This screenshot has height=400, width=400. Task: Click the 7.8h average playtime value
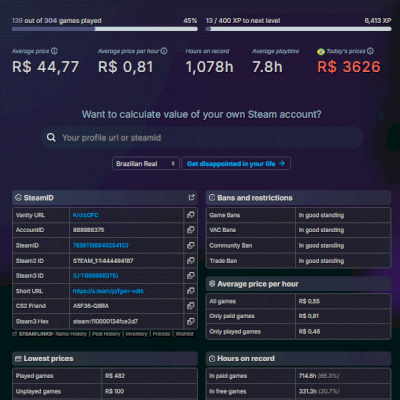[267, 67]
